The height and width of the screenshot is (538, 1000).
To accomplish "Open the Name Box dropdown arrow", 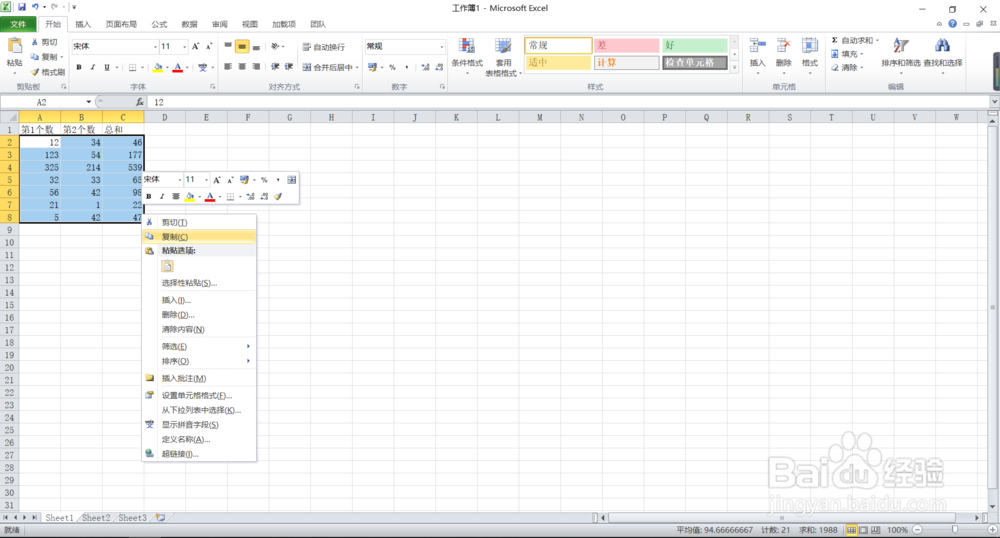I will tap(89, 102).
